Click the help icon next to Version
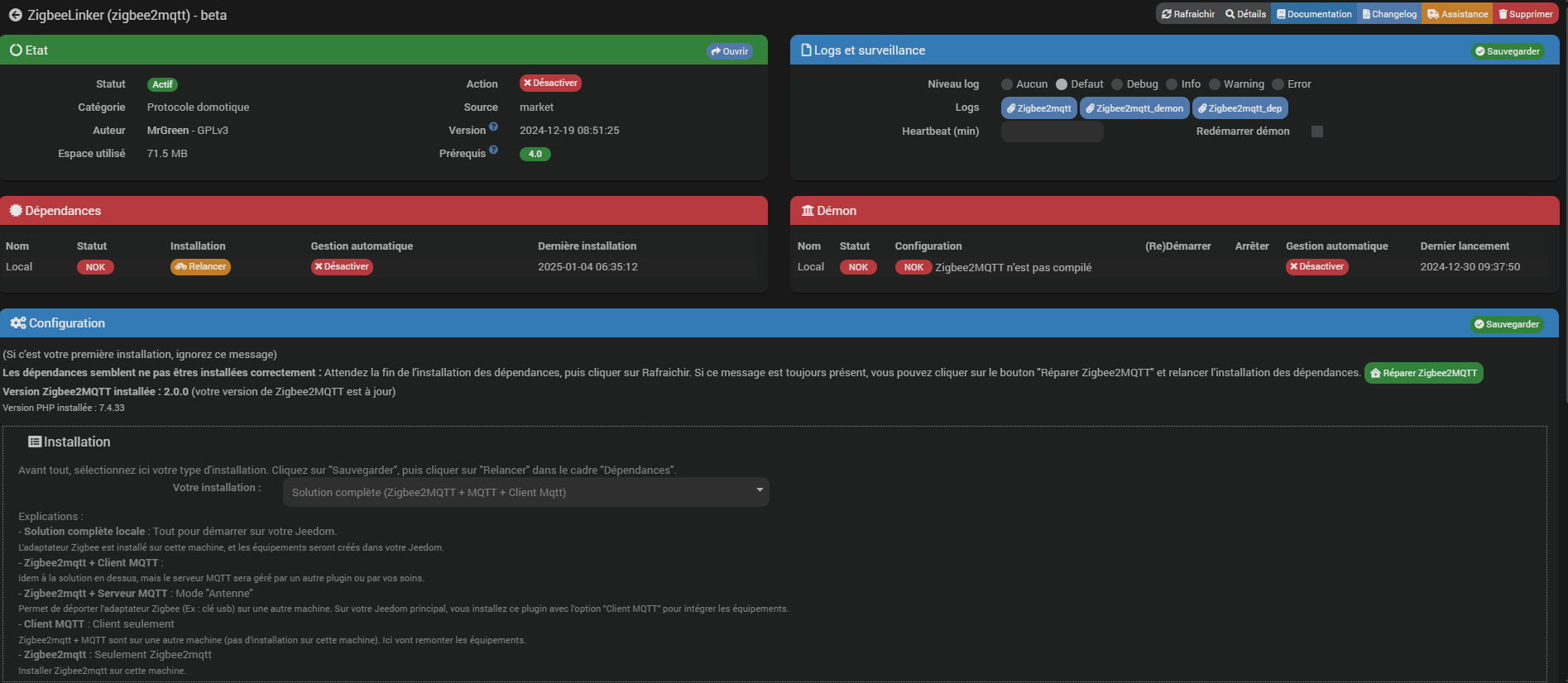 coord(493,127)
